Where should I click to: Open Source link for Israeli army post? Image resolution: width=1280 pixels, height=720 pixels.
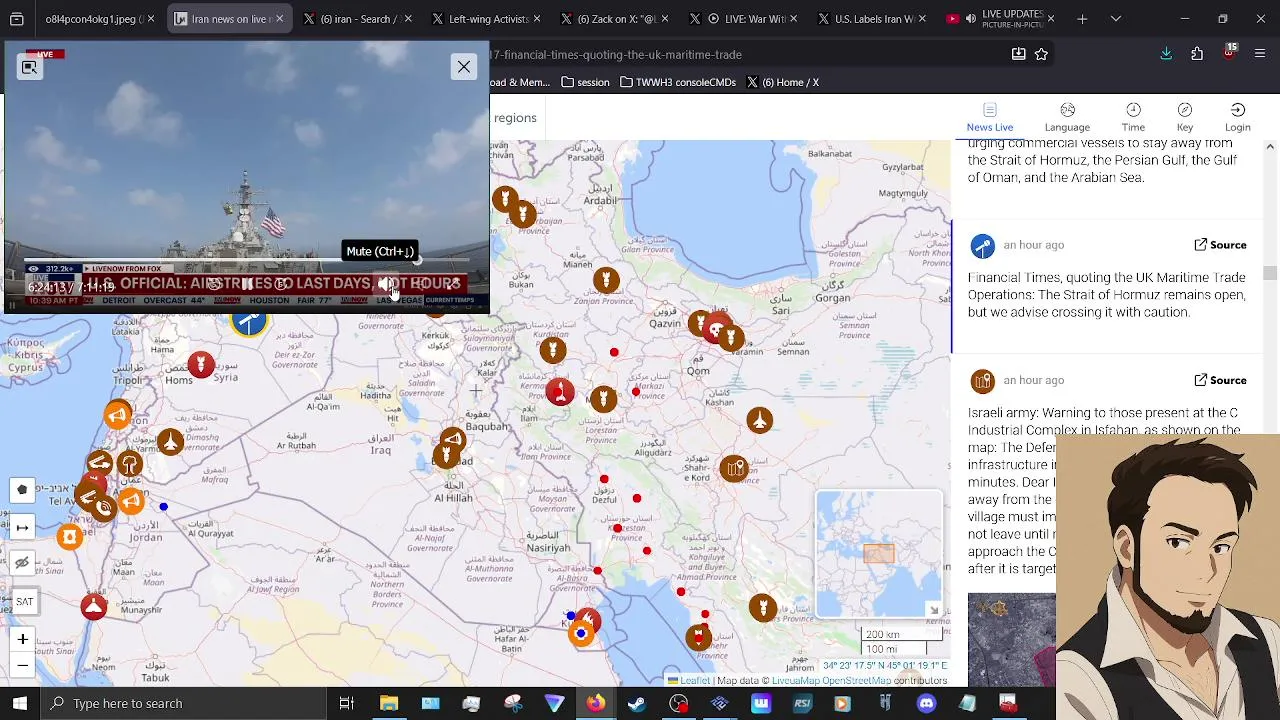pyautogui.click(x=1220, y=380)
